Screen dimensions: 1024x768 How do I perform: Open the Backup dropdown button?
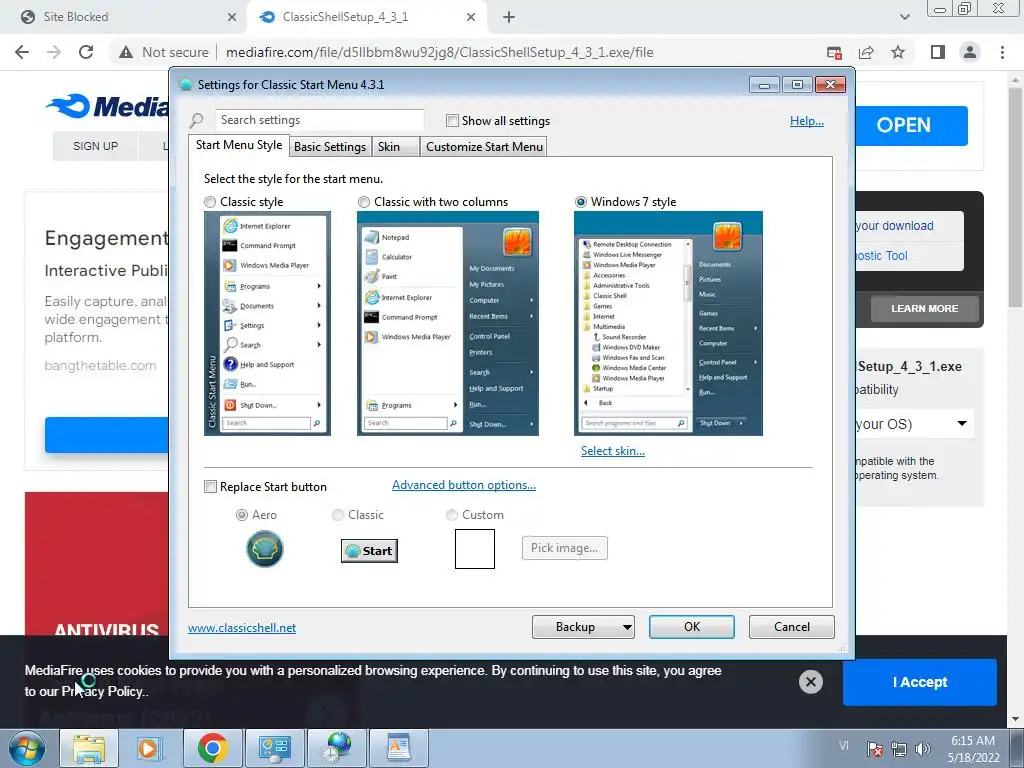[x=583, y=627]
